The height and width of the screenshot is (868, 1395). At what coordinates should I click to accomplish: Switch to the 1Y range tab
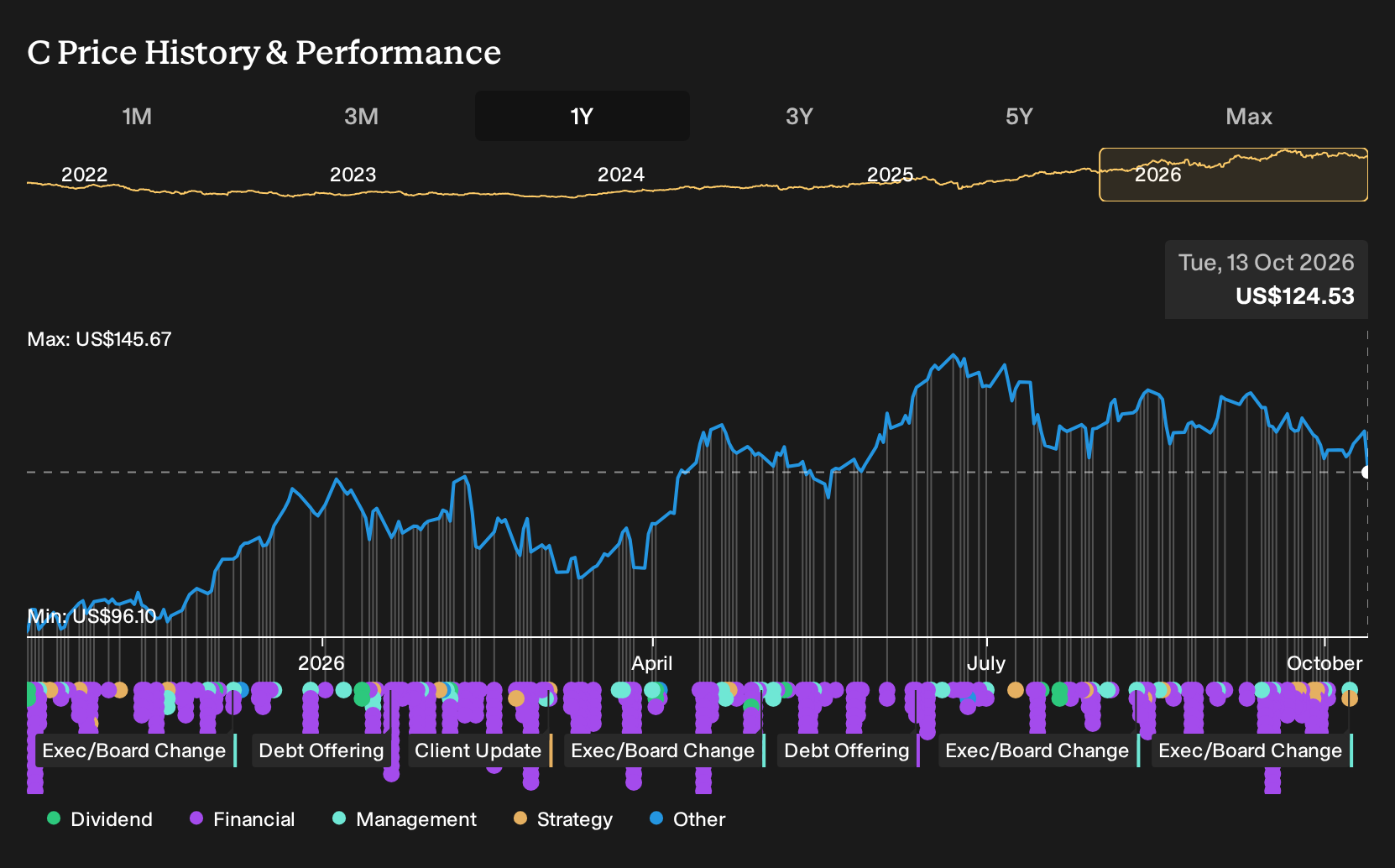pyautogui.click(x=583, y=116)
